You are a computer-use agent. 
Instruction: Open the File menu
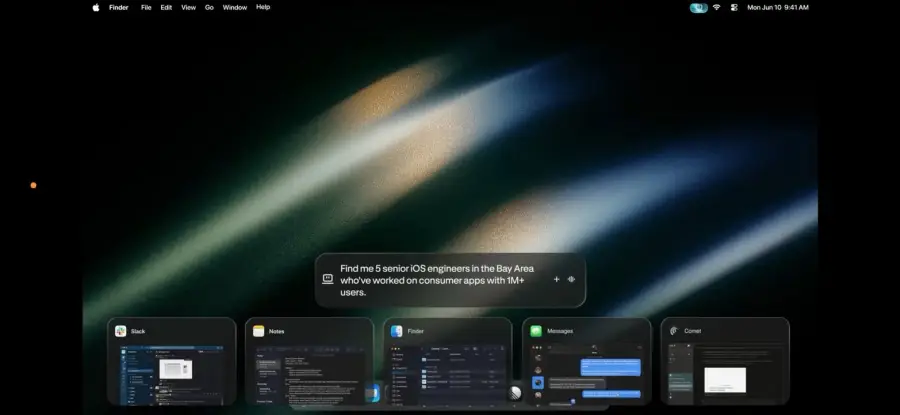pyautogui.click(x=146, y=7)
